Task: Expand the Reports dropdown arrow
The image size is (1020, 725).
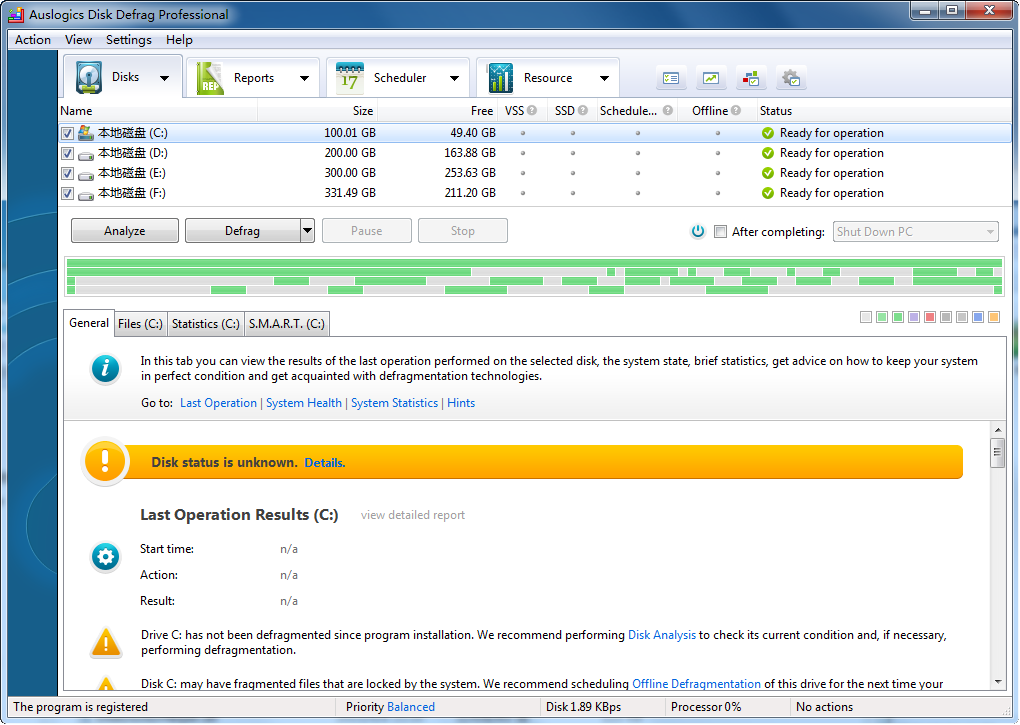Action: click(304, 78)
